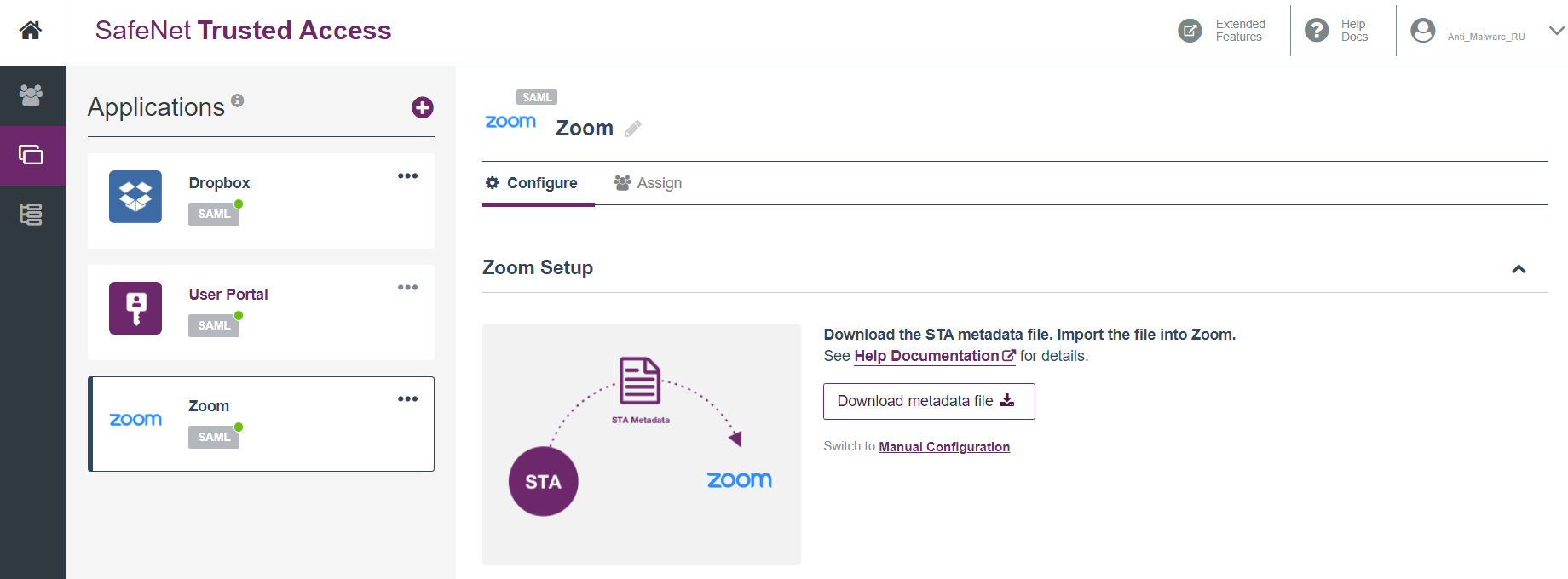Collapse the Zoom Setup section
The image size is (1568, 579).
coord(1518,269)
